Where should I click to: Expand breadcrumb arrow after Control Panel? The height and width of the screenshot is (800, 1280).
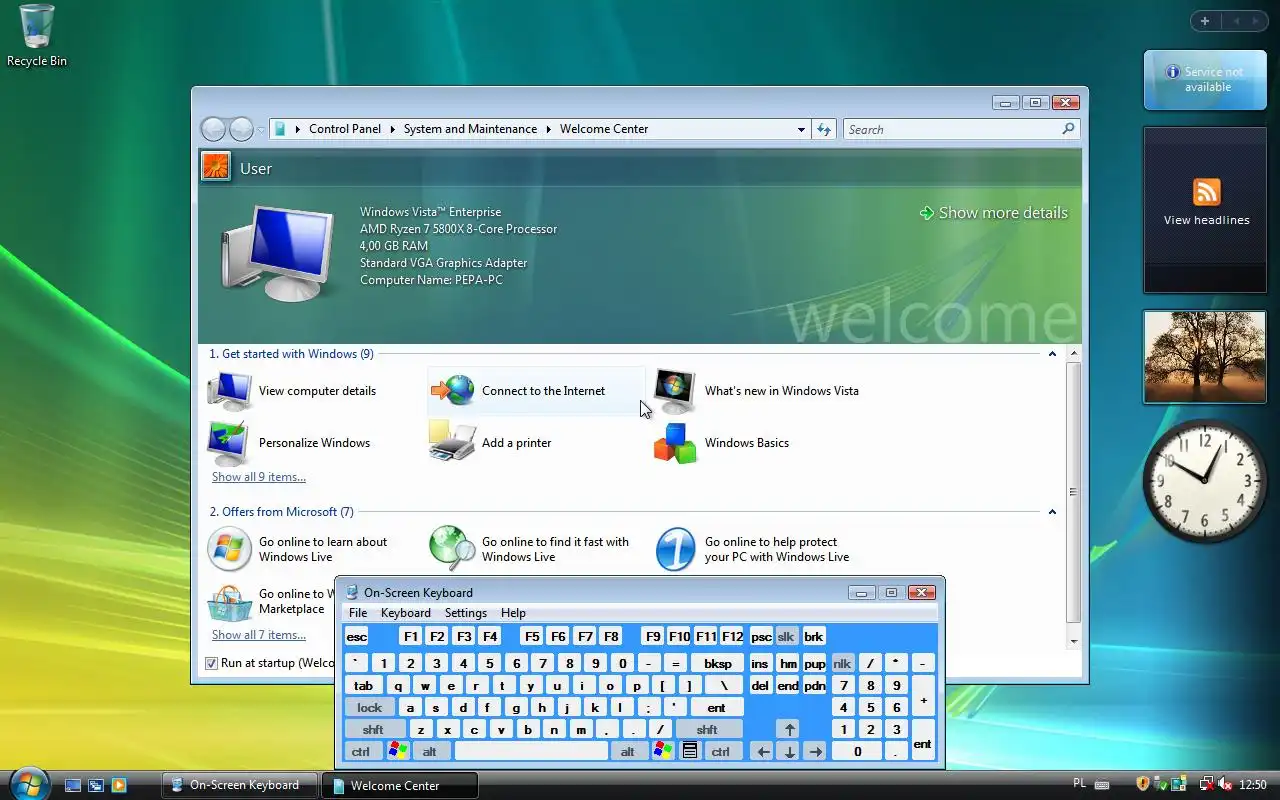point(393,129)
